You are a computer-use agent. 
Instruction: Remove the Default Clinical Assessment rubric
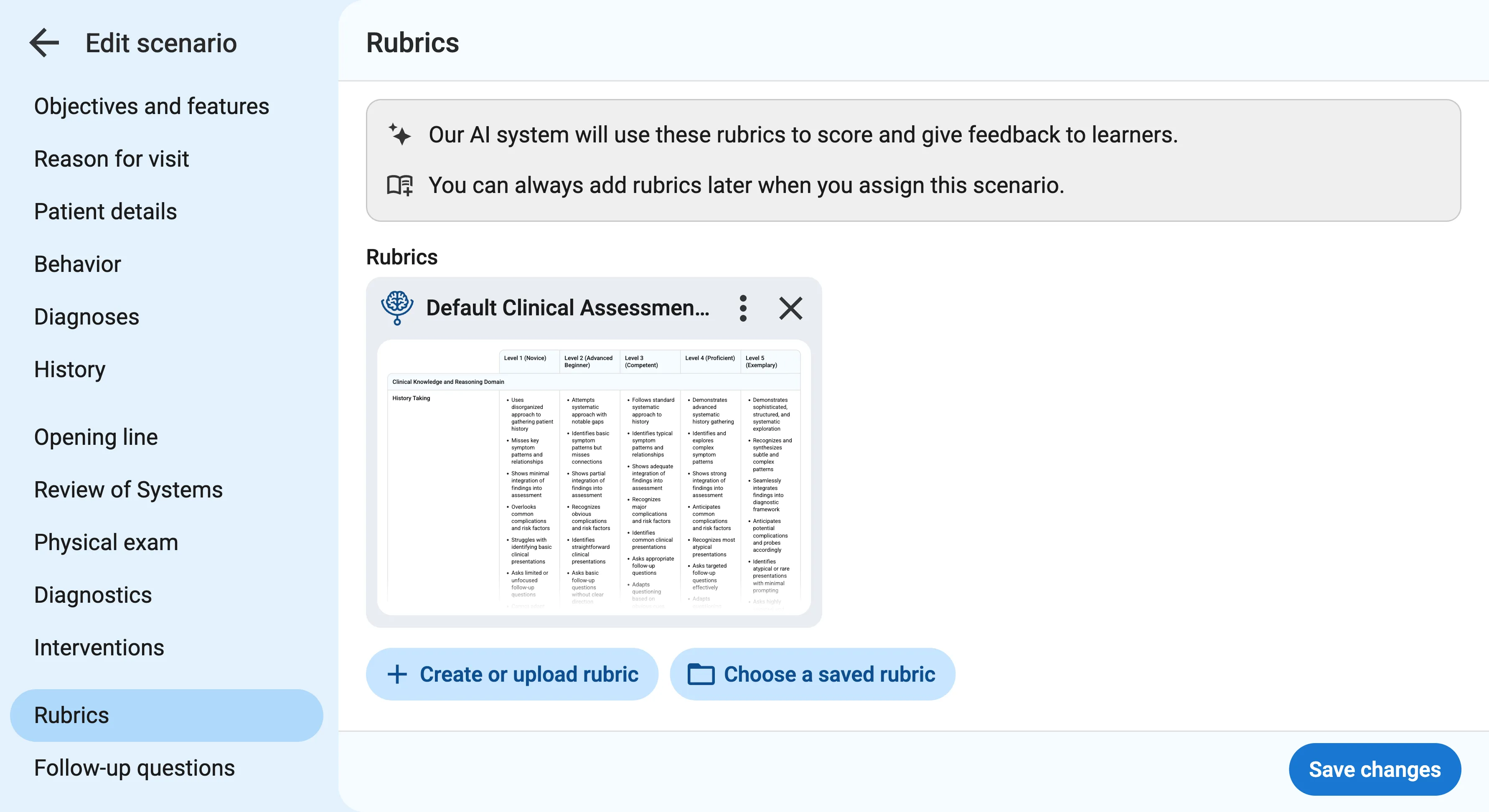click(x=790, y=308)
